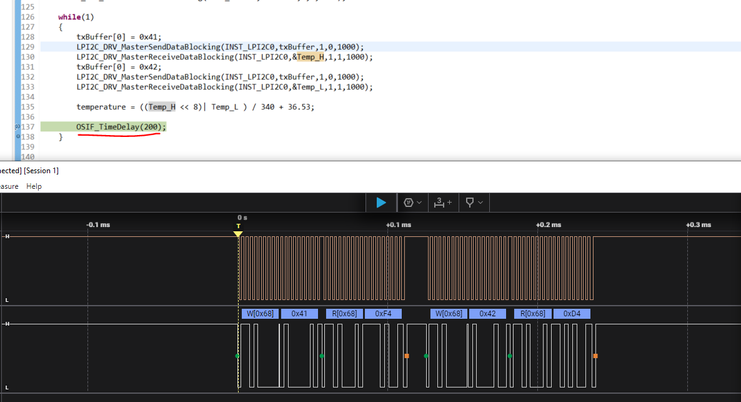Click the +0.1 ms time ruler label
This screenshot has width=741, height=402.
(398, 225)
